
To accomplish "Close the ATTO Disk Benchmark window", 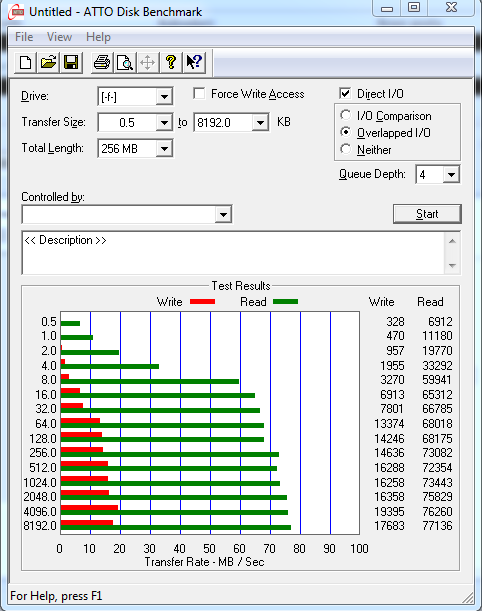I will 451,8.
